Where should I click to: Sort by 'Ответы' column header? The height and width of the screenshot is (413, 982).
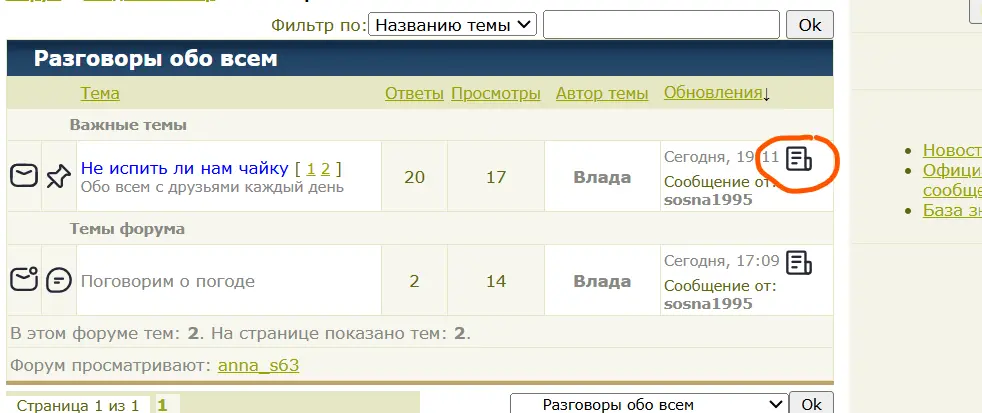pos(414,93)
